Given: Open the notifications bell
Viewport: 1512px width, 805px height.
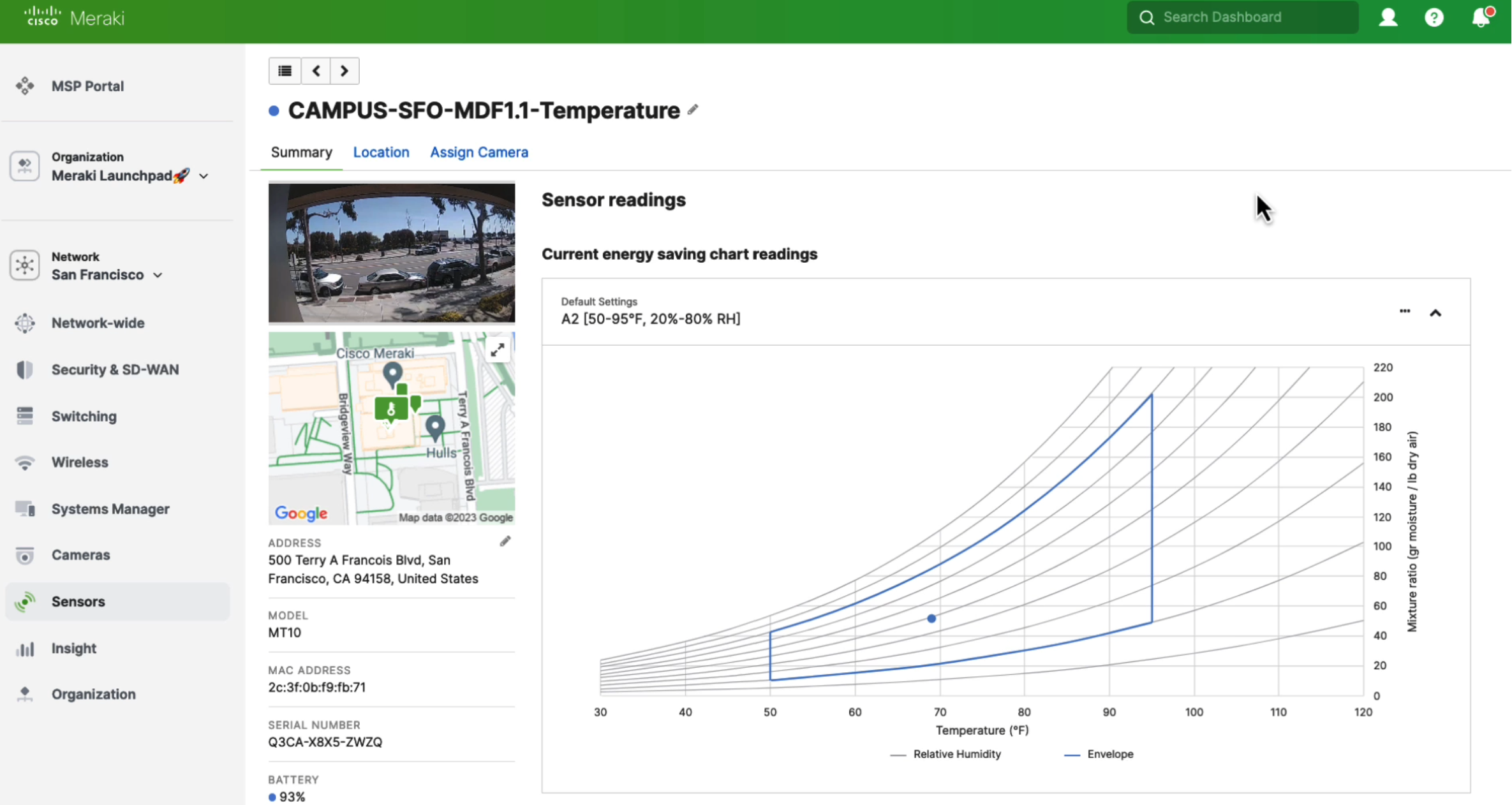Looking at the screenshot, I should [x=1479, y=17].
